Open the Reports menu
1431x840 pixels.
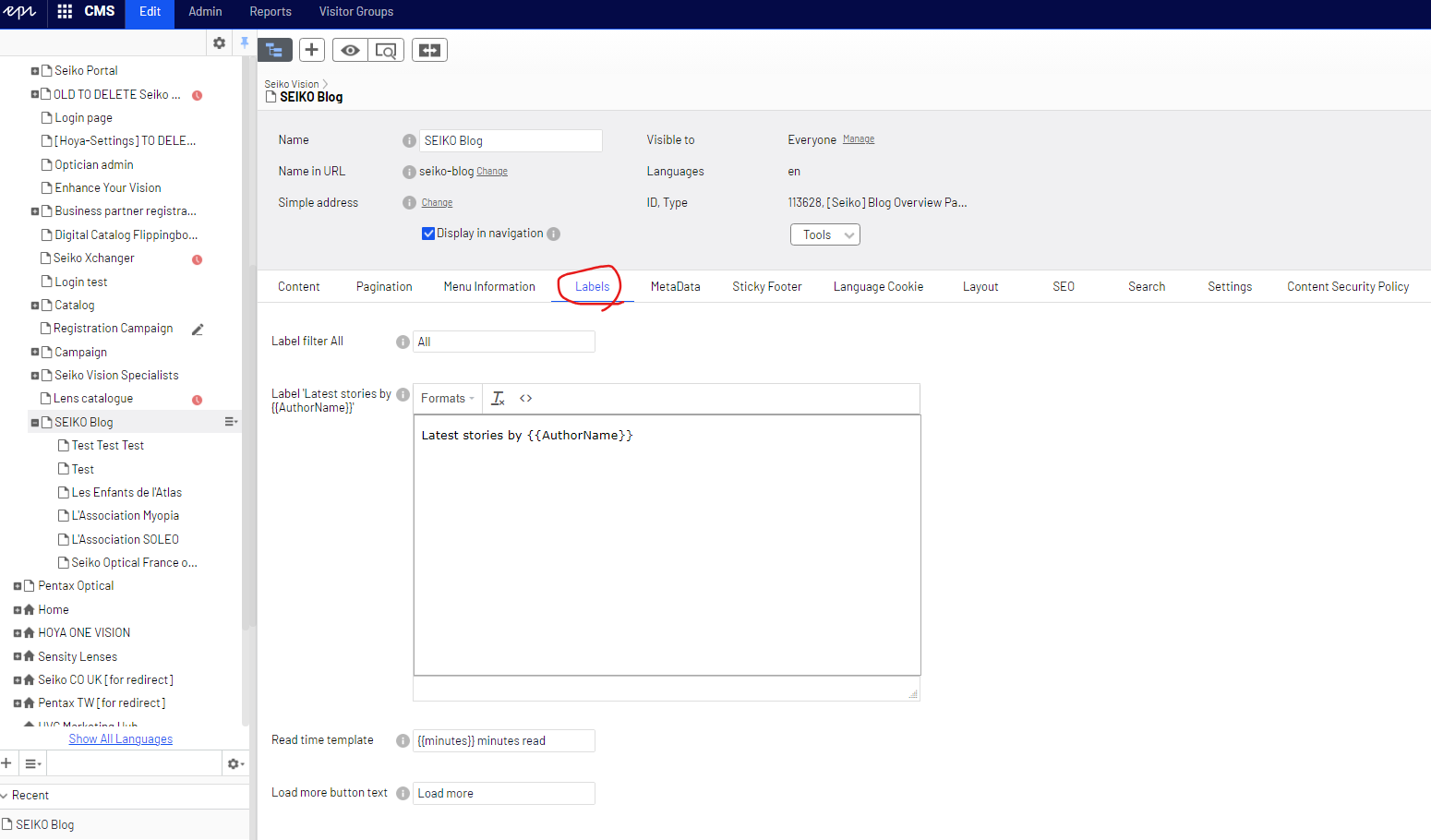tap(271, 12)
